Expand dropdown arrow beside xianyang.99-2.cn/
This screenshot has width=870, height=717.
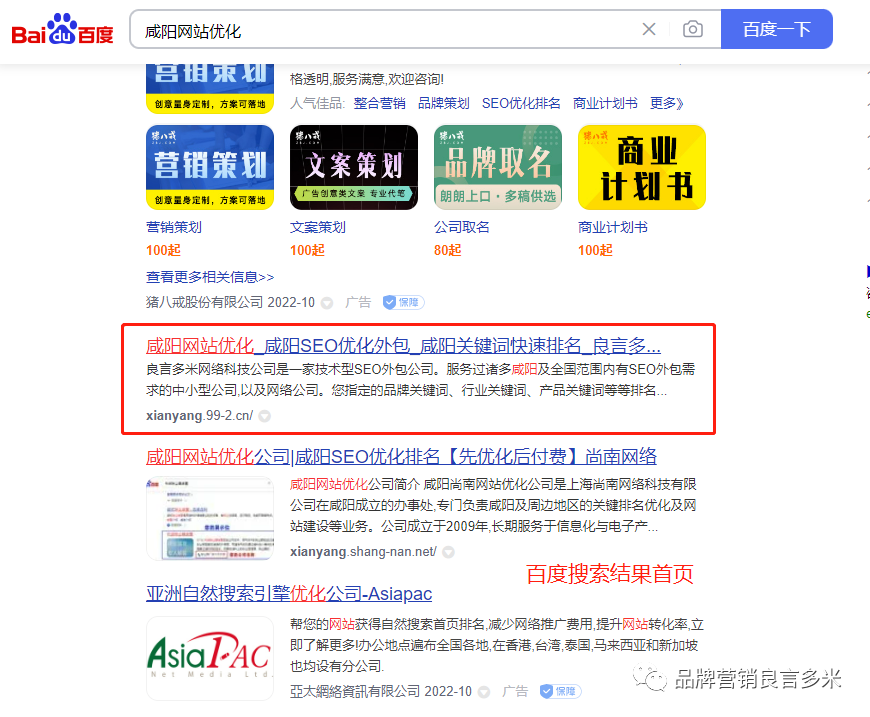265,416
